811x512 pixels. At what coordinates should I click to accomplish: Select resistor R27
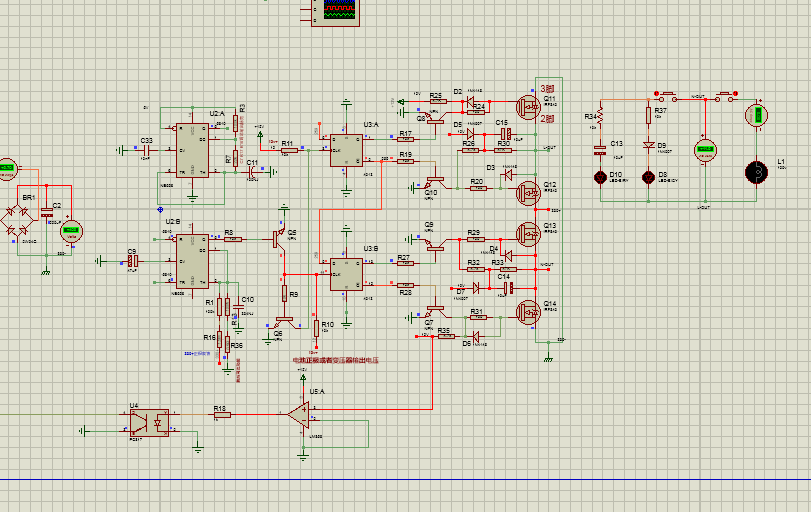406,263
